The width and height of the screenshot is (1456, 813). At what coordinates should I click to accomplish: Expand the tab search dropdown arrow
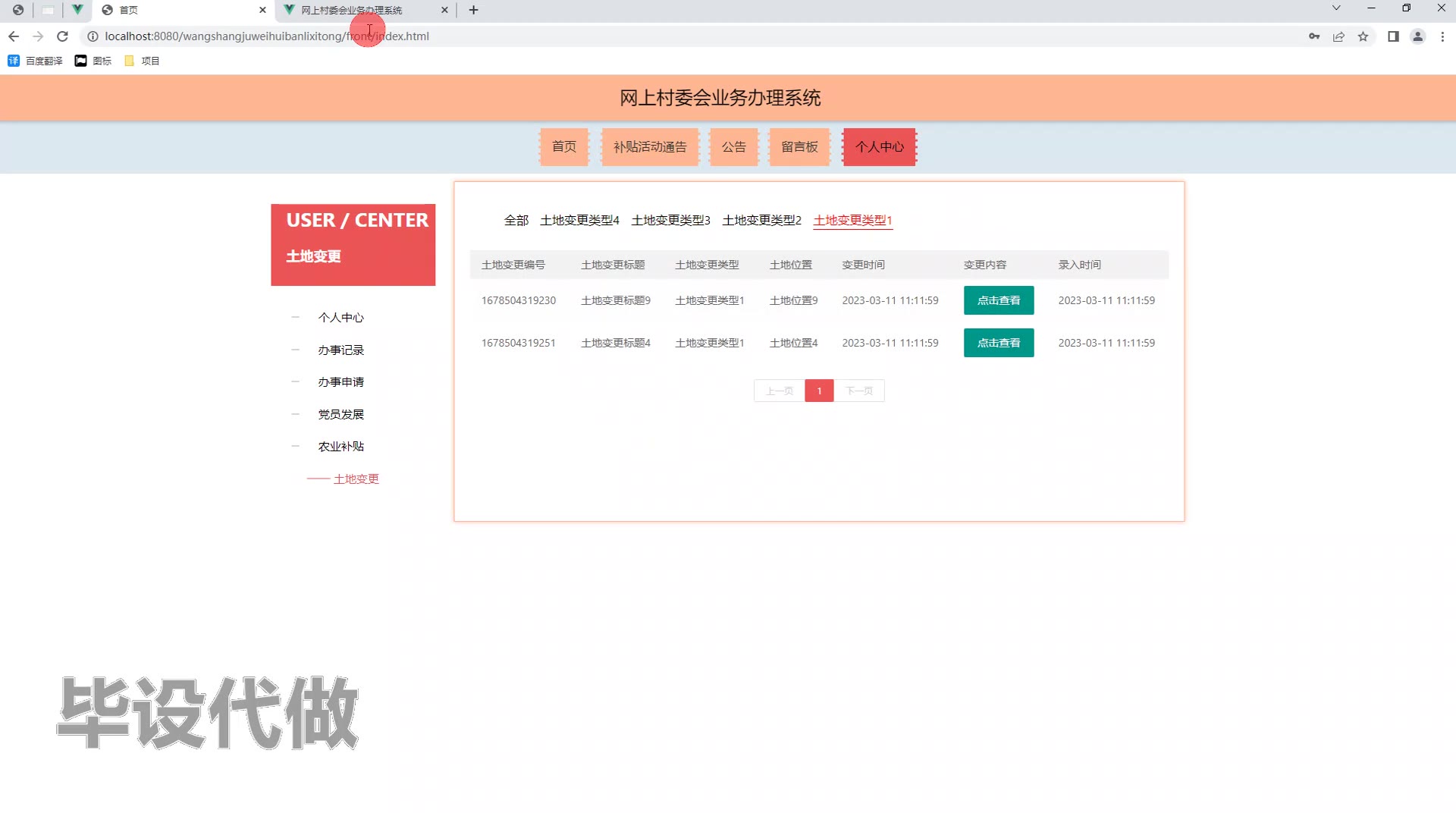tap(1336, 8)
